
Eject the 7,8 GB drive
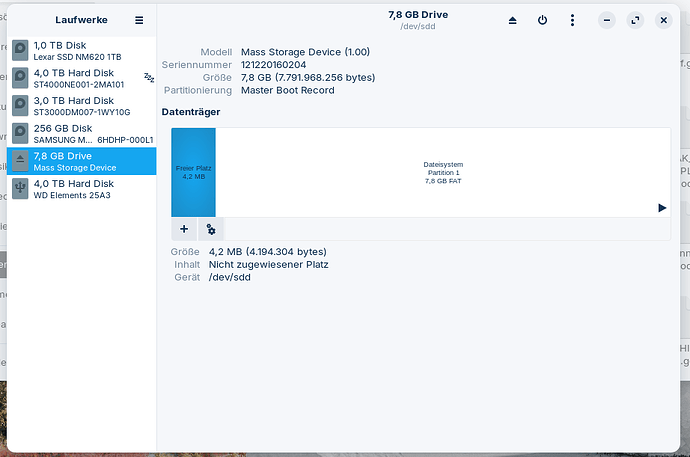click(513, 20)
